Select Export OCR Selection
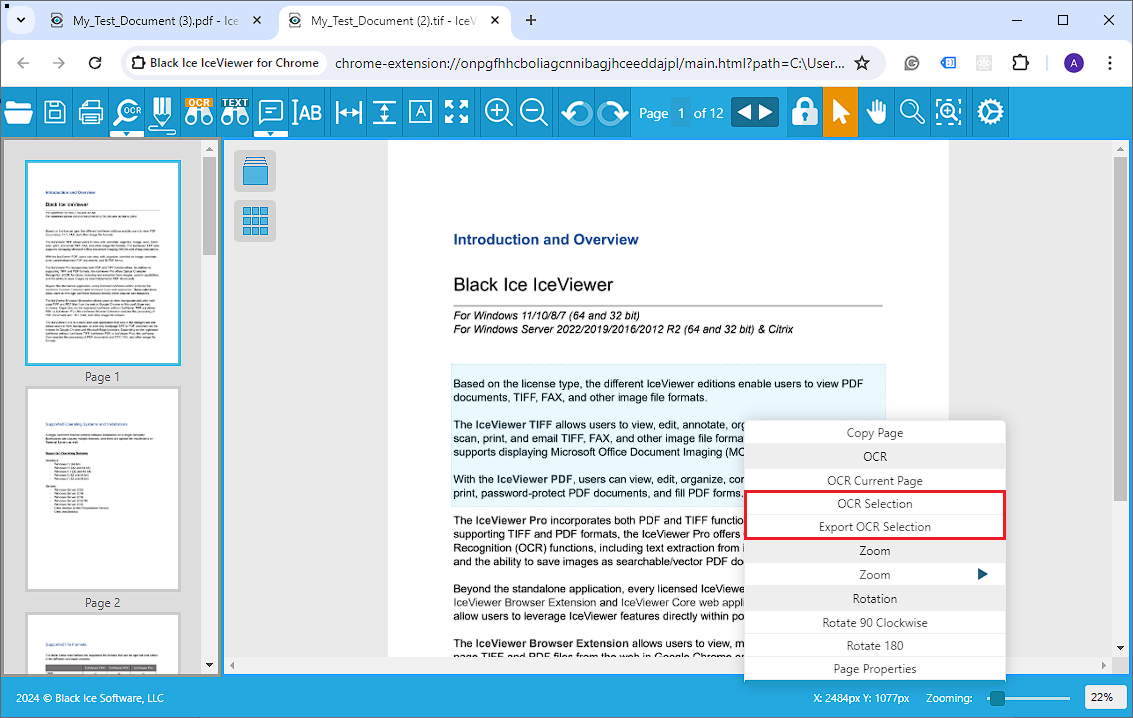The image size is (1133, 718). point(874,527)
